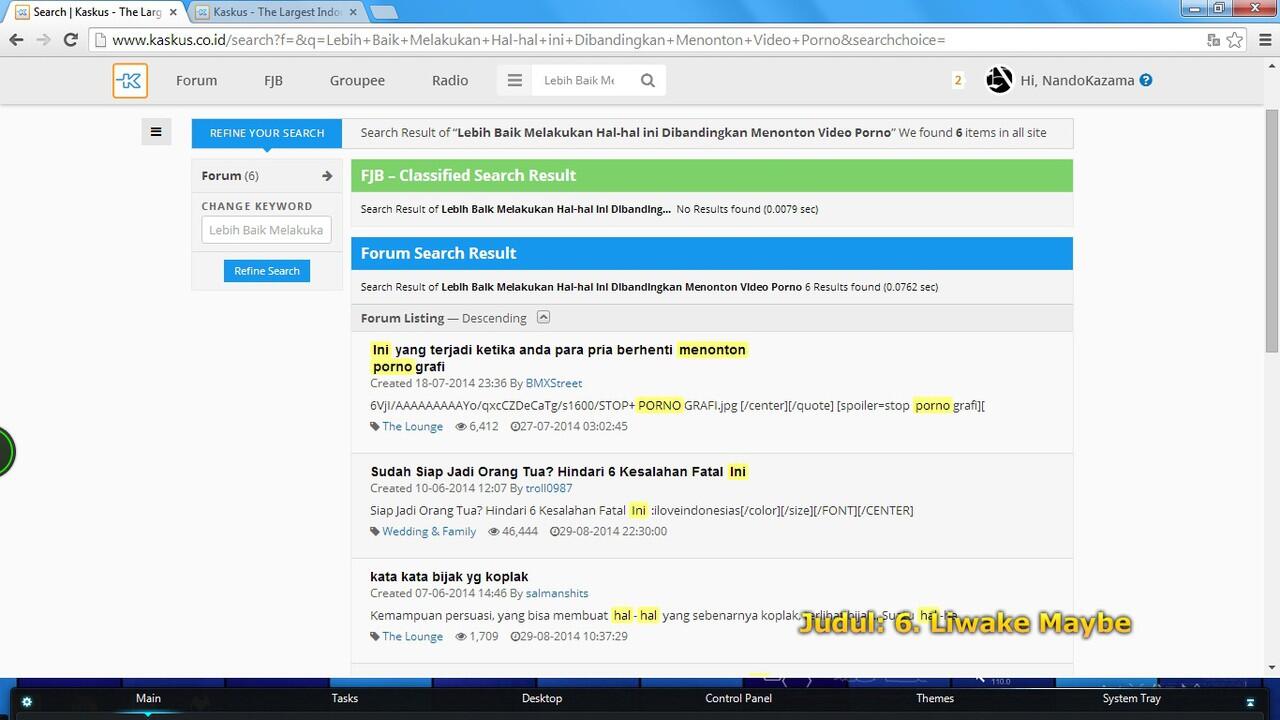Image resolution: width=1280 pixels, height=720 pixels.
Task: Select Tasks in the bottom dock
Action: click(345, 698)
